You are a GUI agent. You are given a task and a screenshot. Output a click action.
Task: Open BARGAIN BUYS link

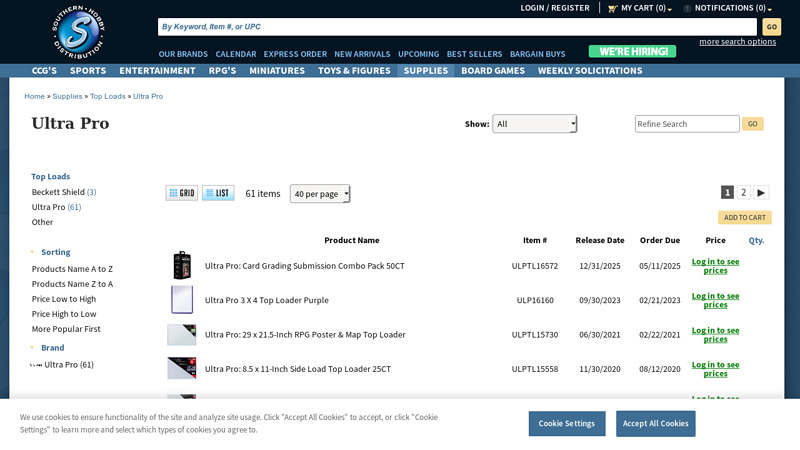538,54
